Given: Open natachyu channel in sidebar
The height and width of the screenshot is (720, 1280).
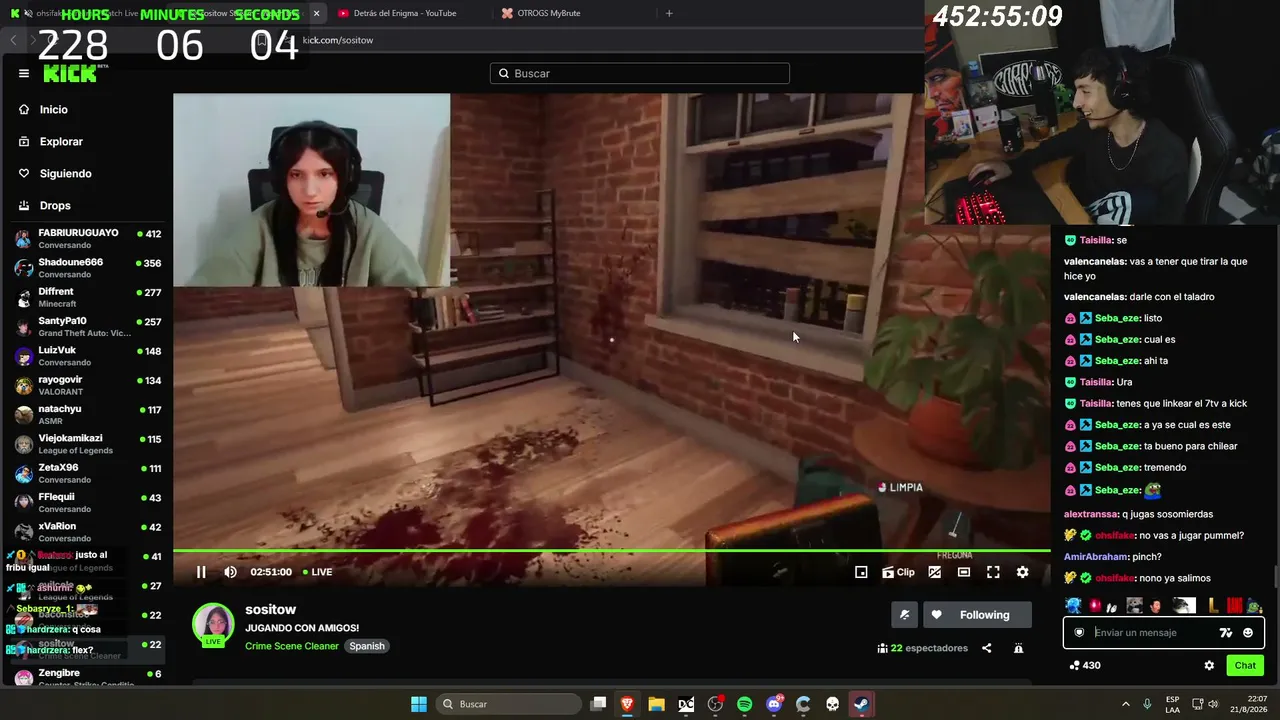Looking at the screenshot, I should (87, 415).
